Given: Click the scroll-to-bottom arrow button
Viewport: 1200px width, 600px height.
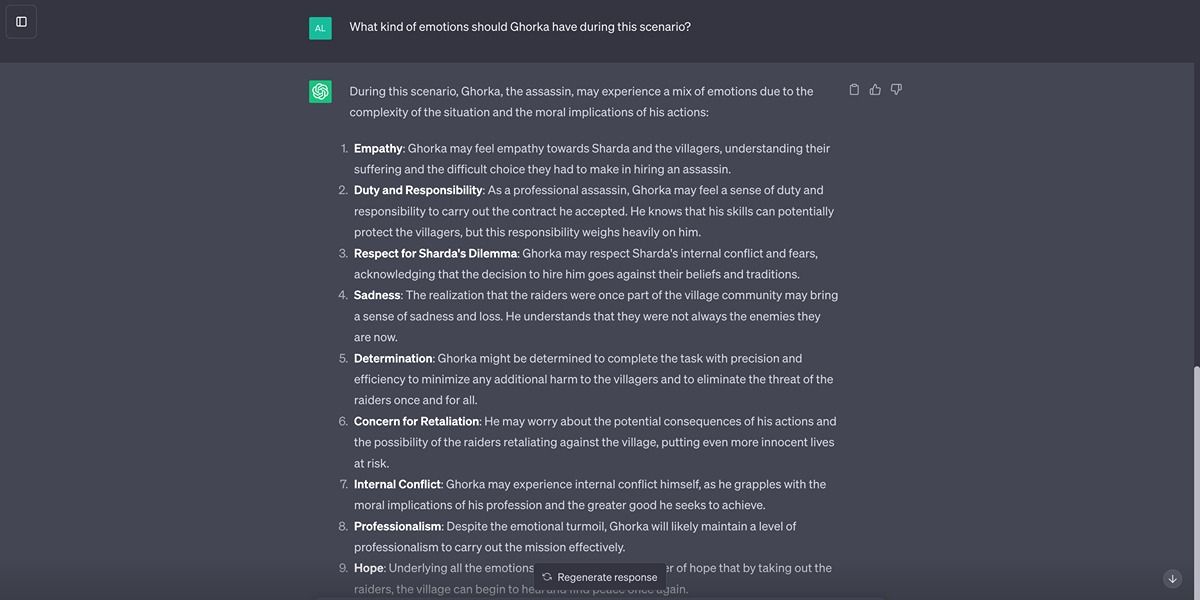Looking at the screenshot, I should click(1172, 579).
